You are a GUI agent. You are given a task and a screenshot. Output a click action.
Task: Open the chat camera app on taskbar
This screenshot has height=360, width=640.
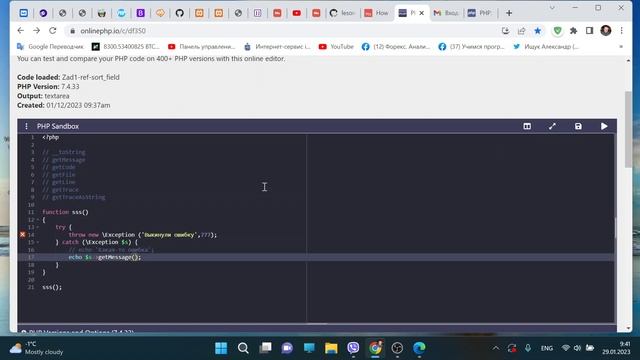(x=287, y=348)
